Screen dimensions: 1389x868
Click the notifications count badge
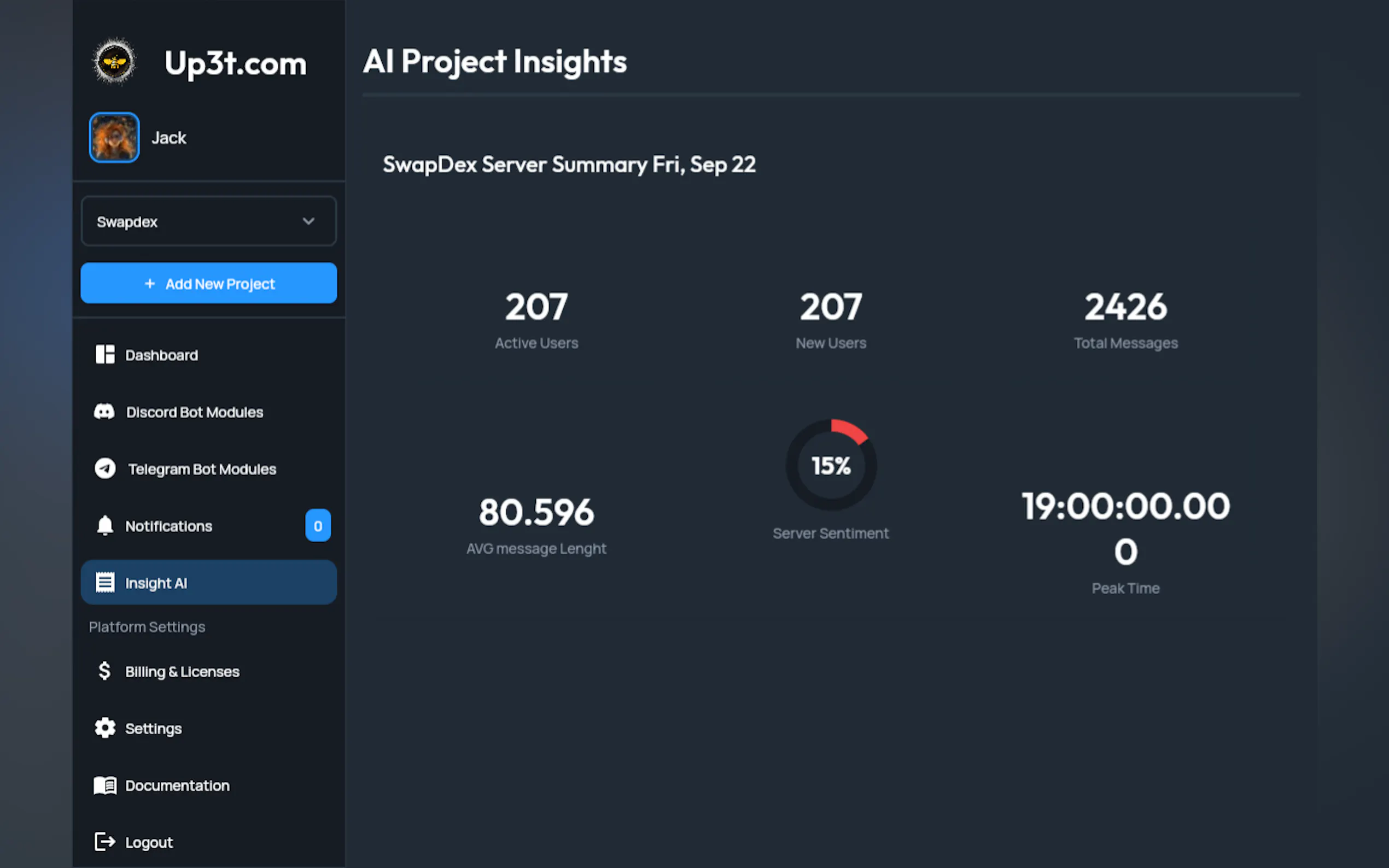(x=318, y=525)
